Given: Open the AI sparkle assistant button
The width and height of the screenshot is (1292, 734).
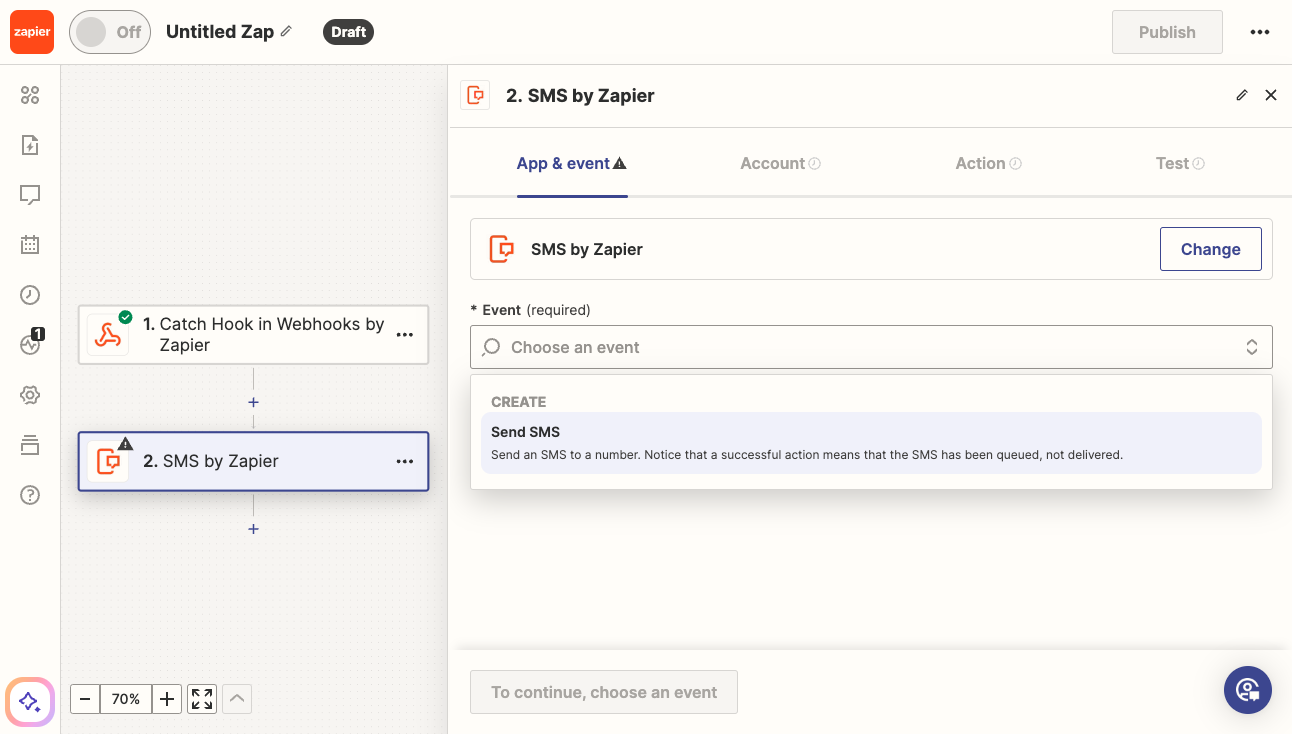Looking at the screenshot, I should coord(30,701).
